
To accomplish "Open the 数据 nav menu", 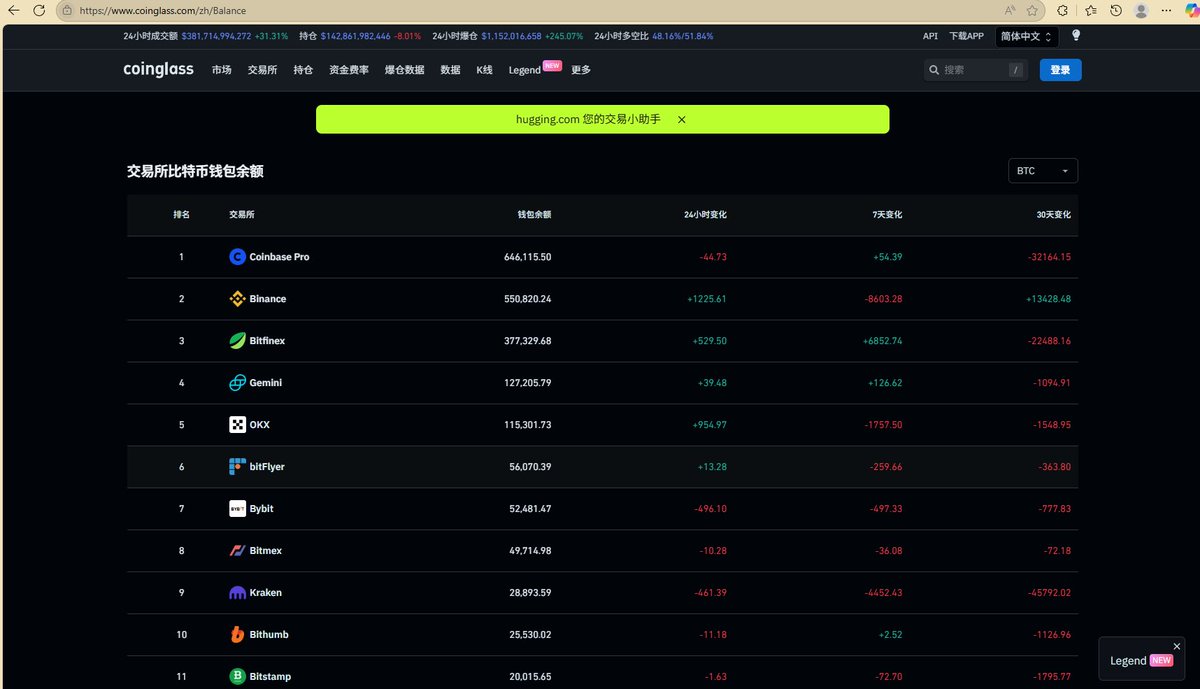I will pyautogui.click(x=450, y=70).
